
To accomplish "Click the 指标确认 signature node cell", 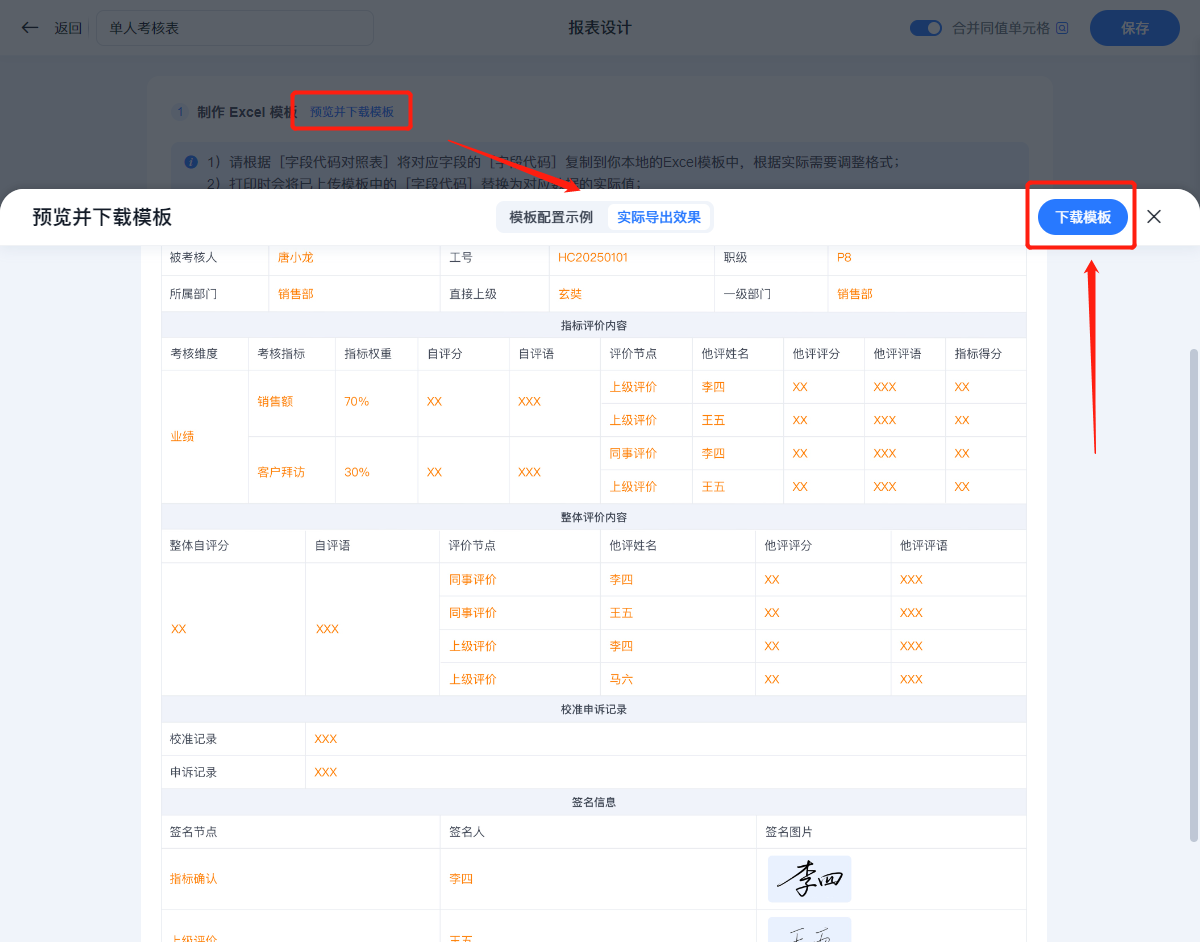I will [x=192, y=879].
